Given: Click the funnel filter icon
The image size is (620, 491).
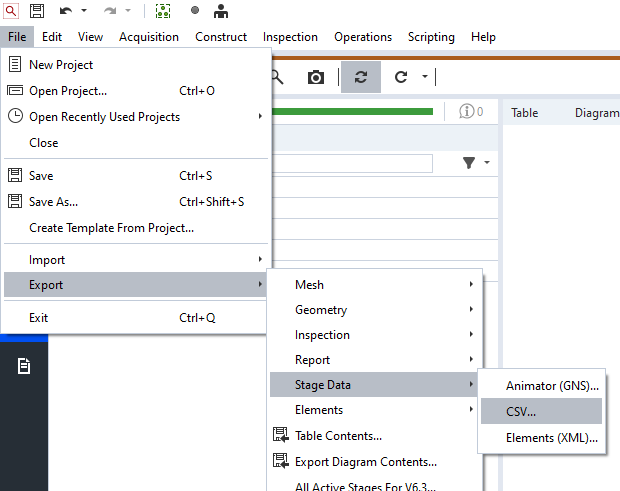Looking at the screenshot, I should click(x=469, y=163).
